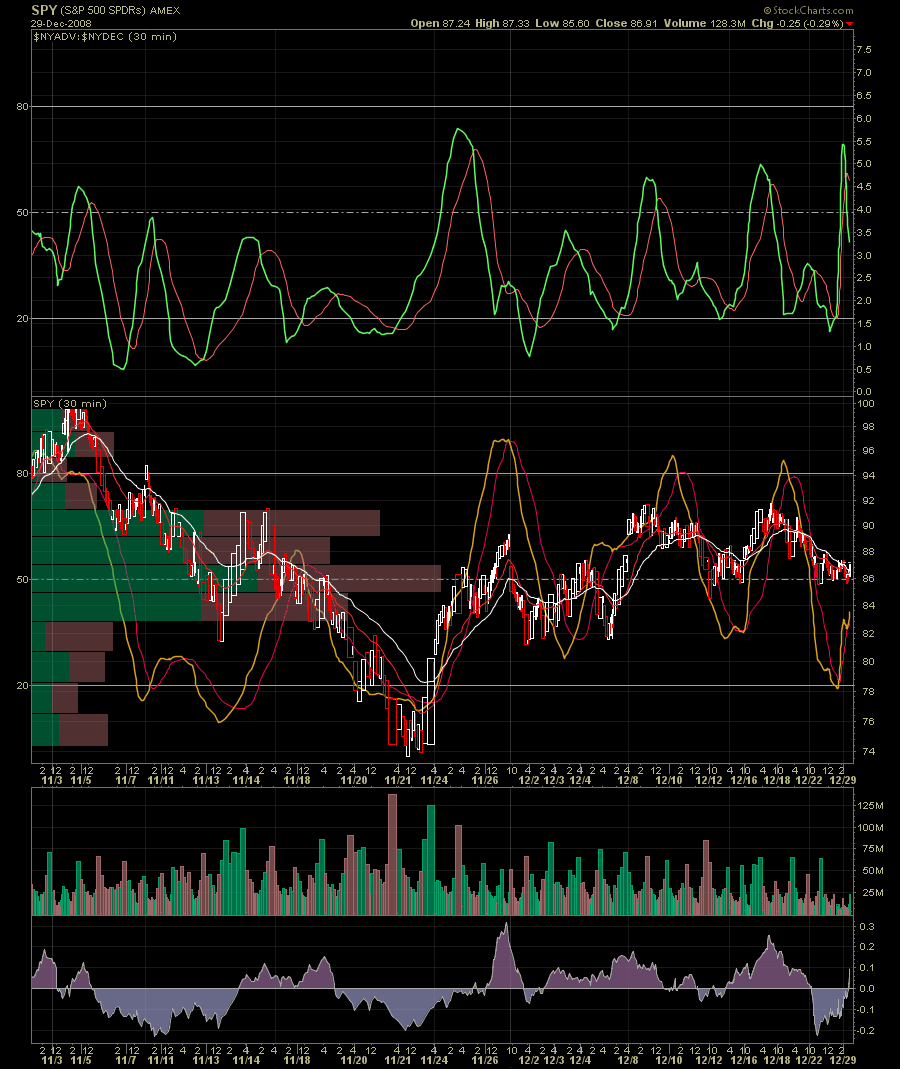The image size is (900, 1069).
Task: Click the Low 85.60 value
Action: click(562, 23)
